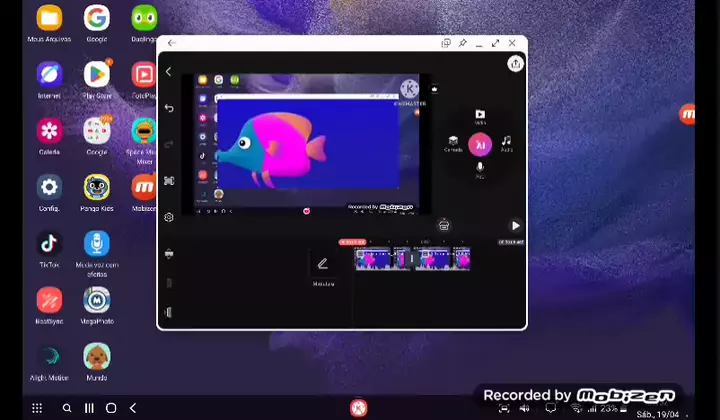Expand the timeline view
Viewport: 720px width, 420px height.
[x=169, y=253]
